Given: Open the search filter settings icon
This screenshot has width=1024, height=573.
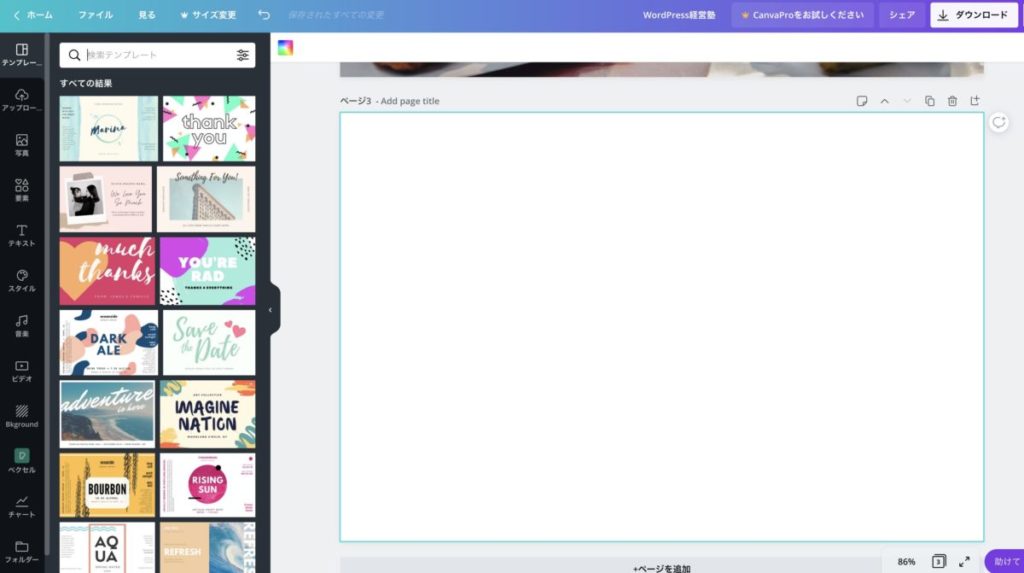Looking at the screenshot, I should pyautogui.click(x=243, y=55).
